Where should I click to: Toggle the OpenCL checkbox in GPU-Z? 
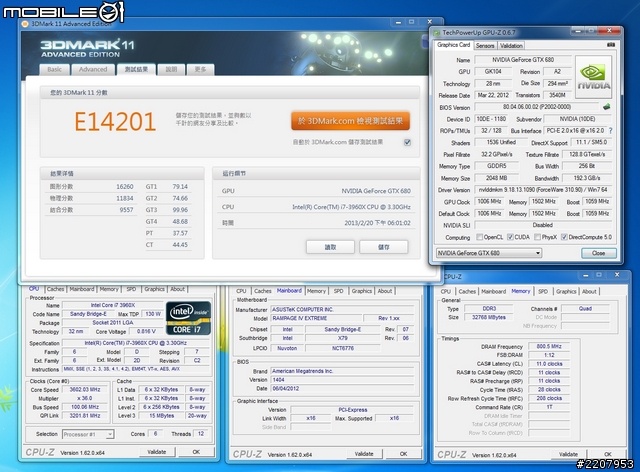click(x=480, y=237)
